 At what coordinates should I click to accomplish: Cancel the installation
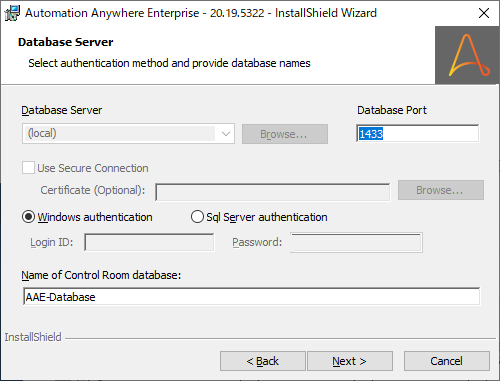(447, 361)
